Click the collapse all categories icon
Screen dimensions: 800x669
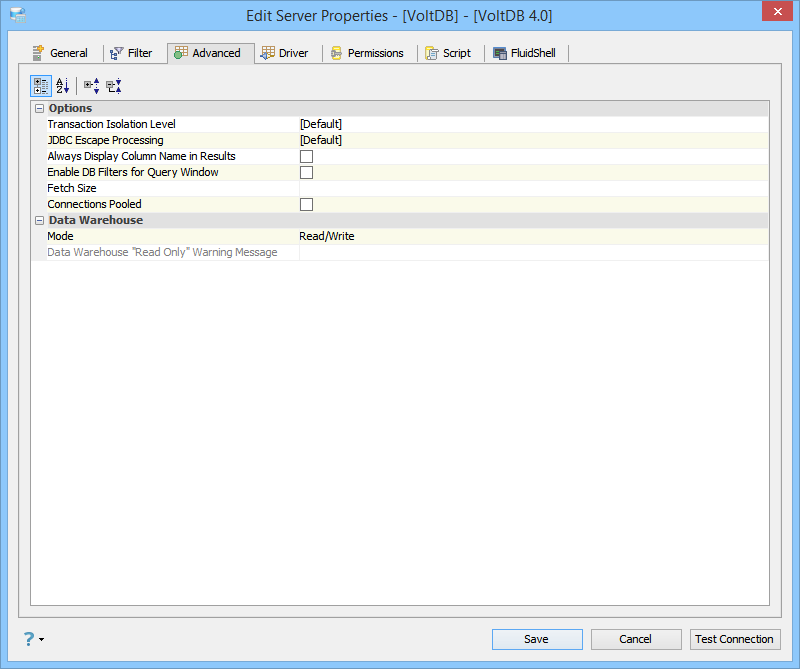(114, 86)
